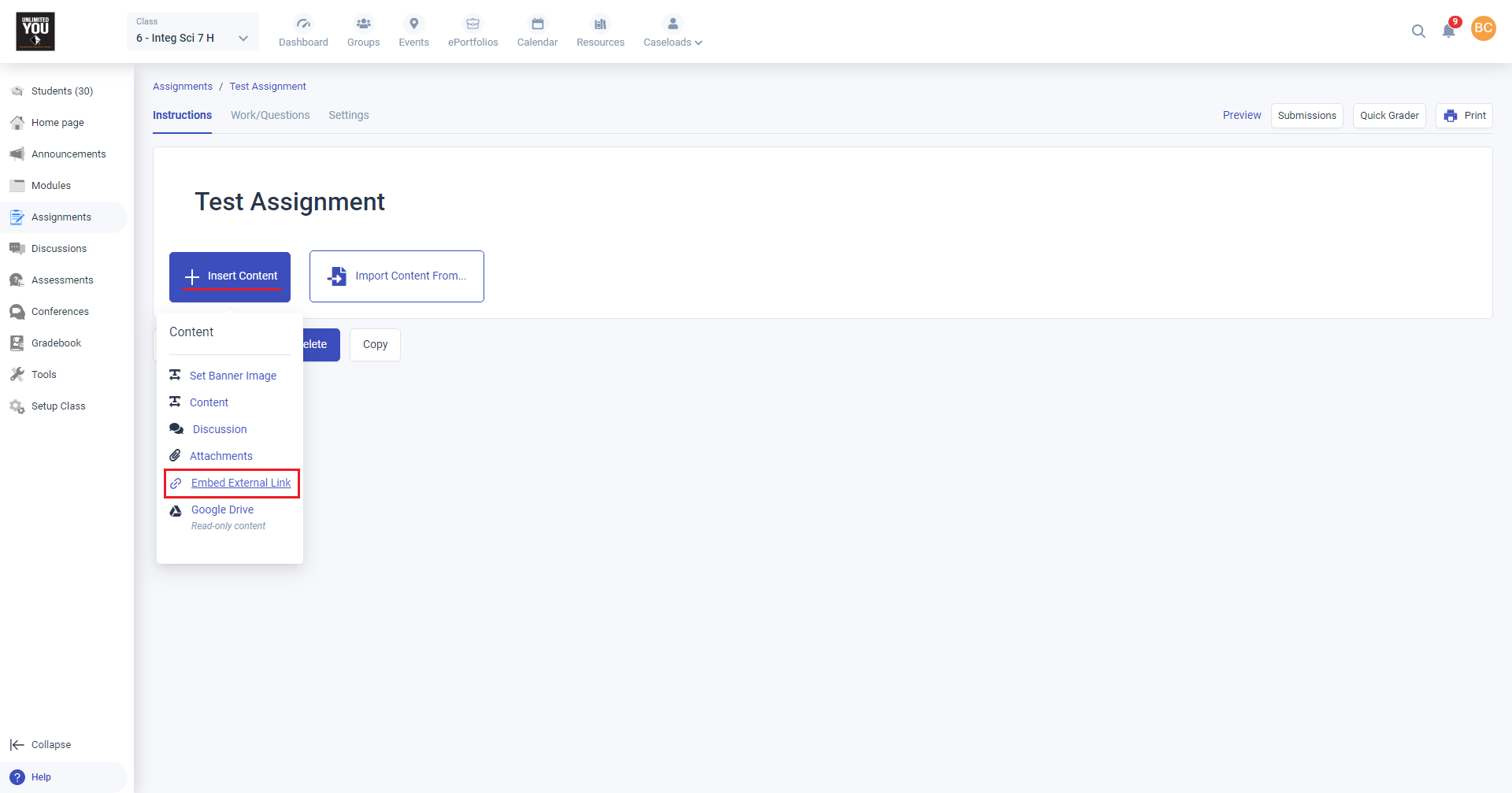This screenshot has height=793, width=1512.
Task: Click the paperclip Attachments icon
Action: click(175, 456)
